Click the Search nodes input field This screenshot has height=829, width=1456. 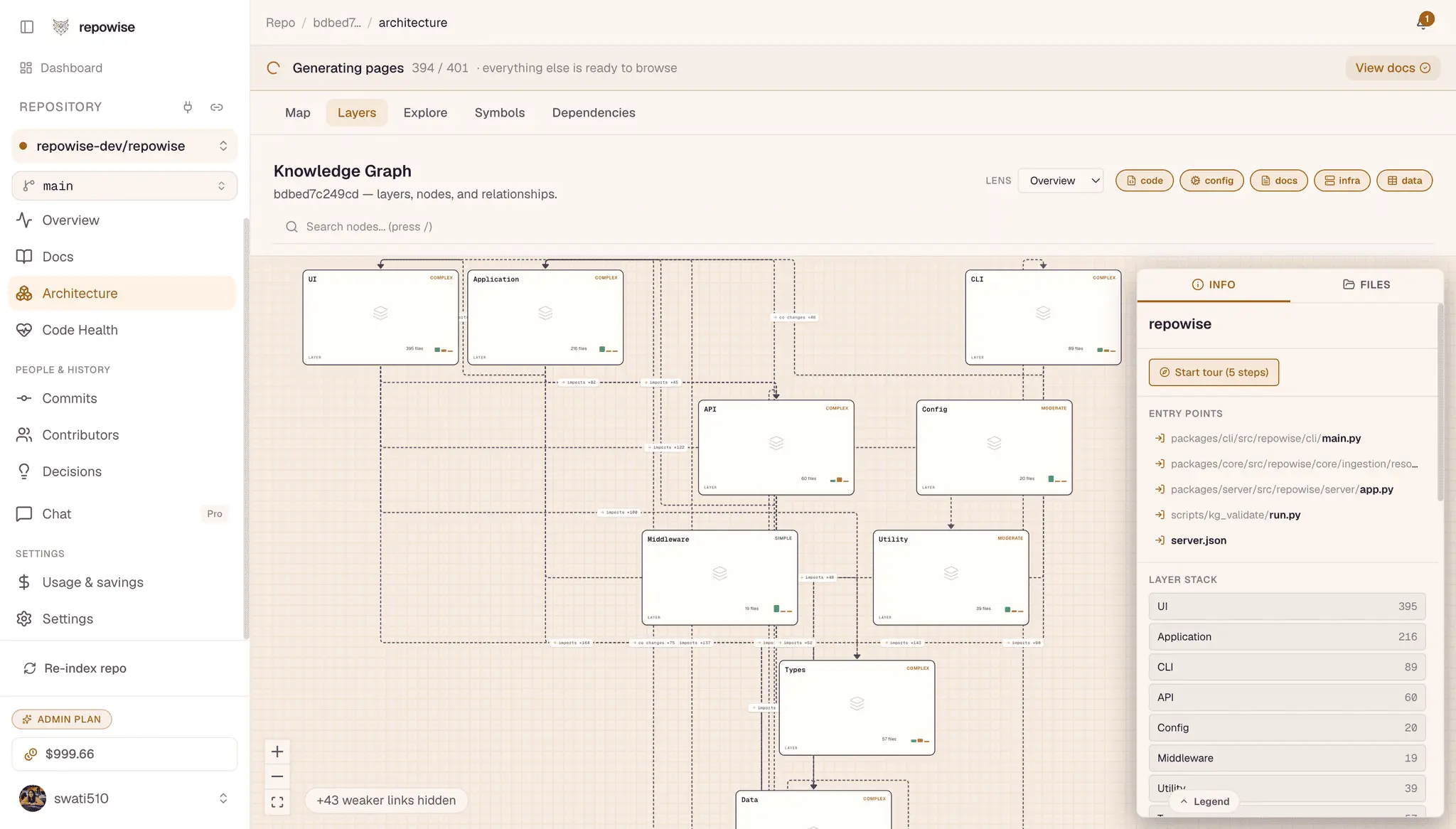click(853, 227)
